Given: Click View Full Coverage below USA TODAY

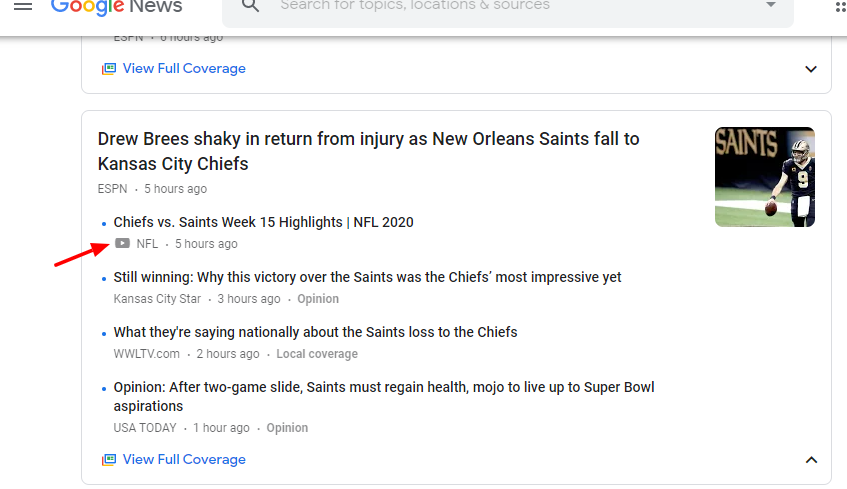Looking at the screenshot, I should point(184,459).
